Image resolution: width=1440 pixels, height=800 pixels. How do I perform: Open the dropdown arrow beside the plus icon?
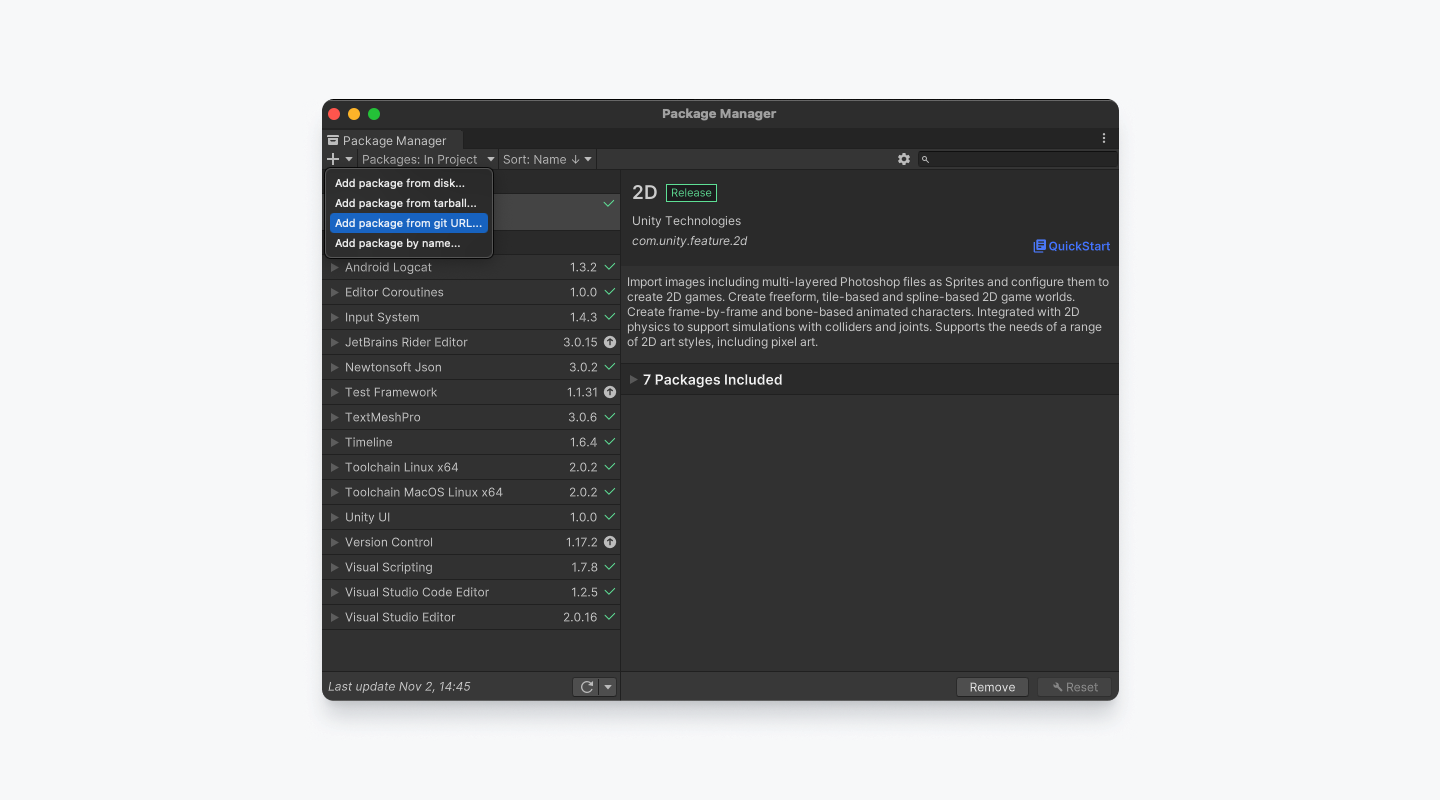[x=349, y=159]
